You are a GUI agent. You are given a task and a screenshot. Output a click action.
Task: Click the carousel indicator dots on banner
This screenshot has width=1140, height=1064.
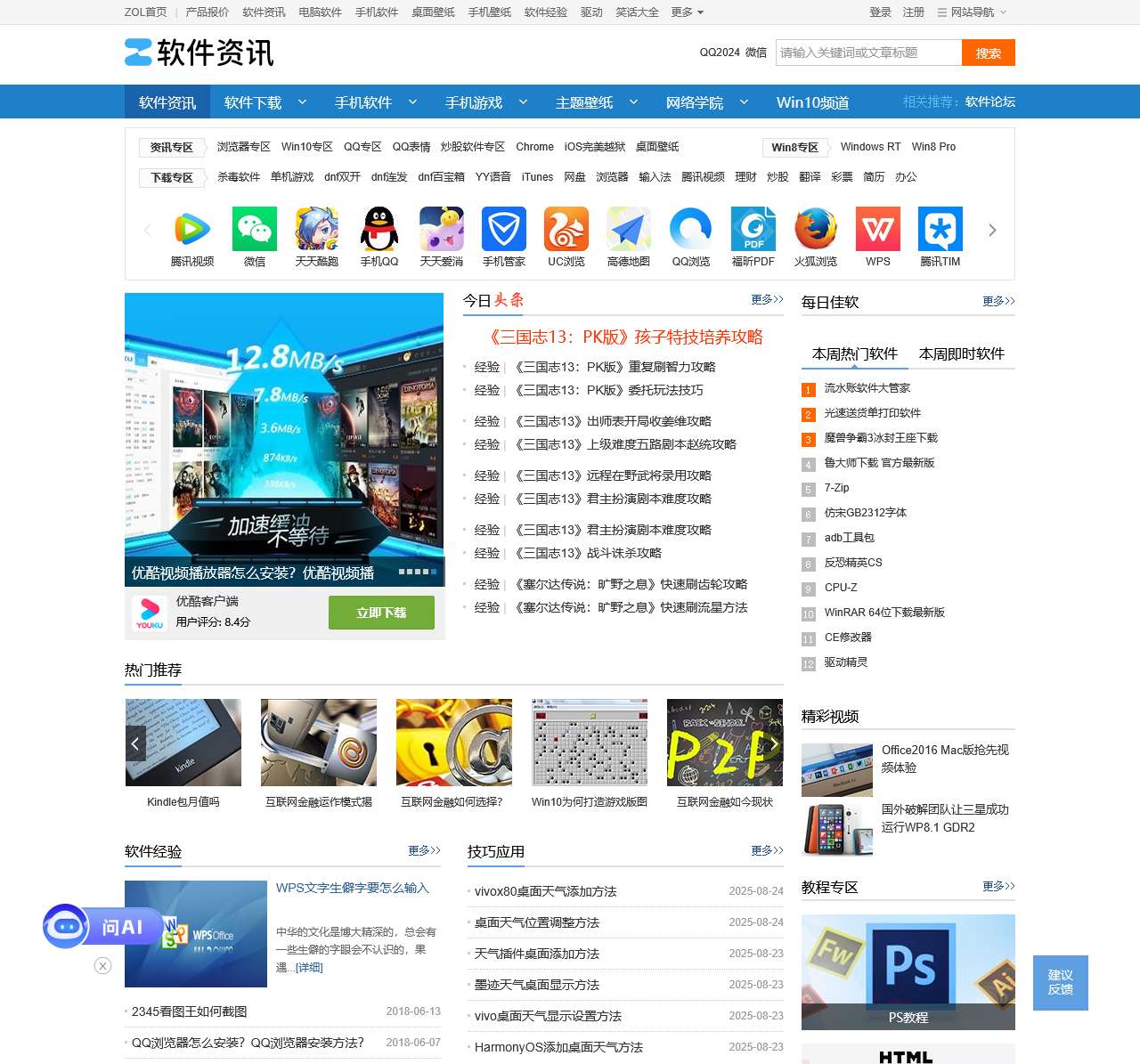pyautogui.click(x=418, y=572)
